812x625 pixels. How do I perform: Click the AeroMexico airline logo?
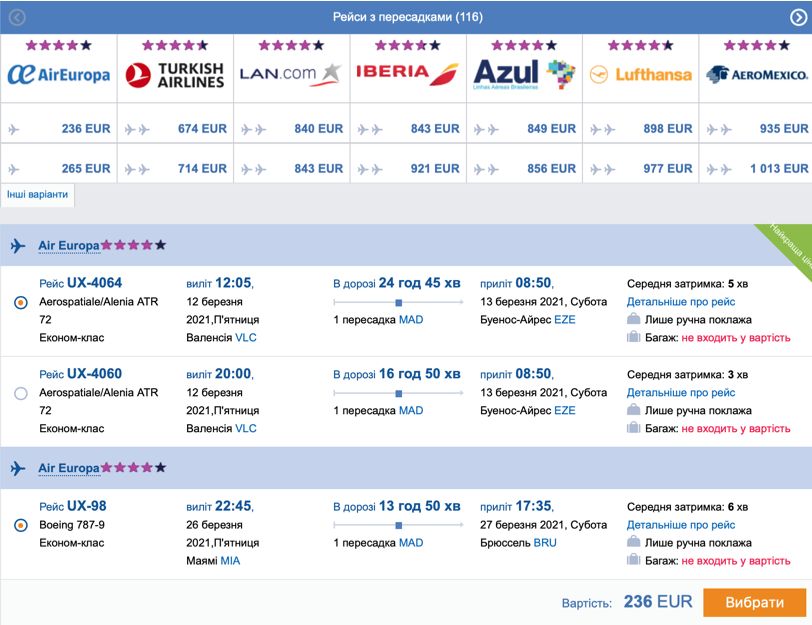[x=756, y=74]
